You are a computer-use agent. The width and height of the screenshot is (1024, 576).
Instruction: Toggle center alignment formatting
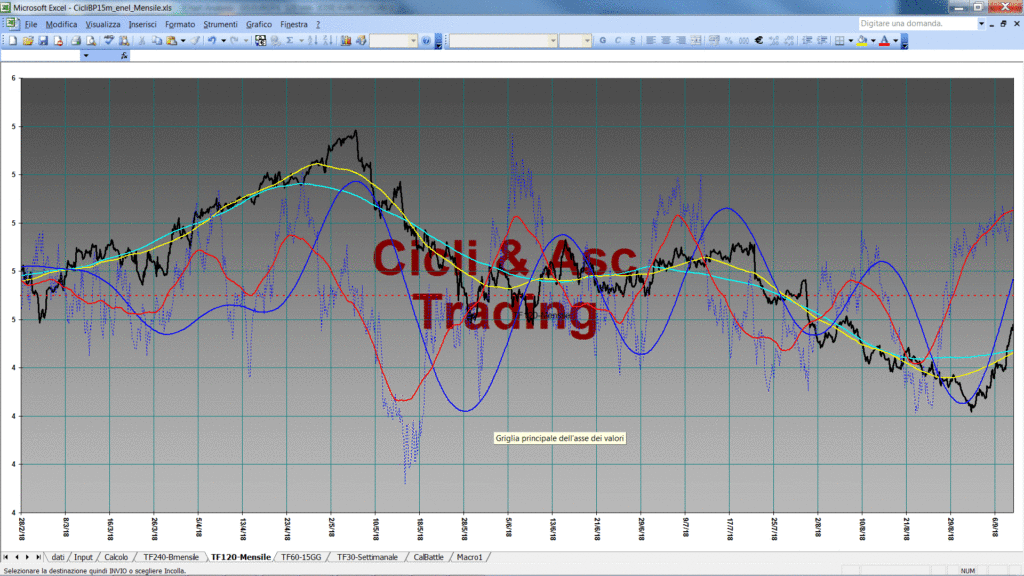point(666,40)
